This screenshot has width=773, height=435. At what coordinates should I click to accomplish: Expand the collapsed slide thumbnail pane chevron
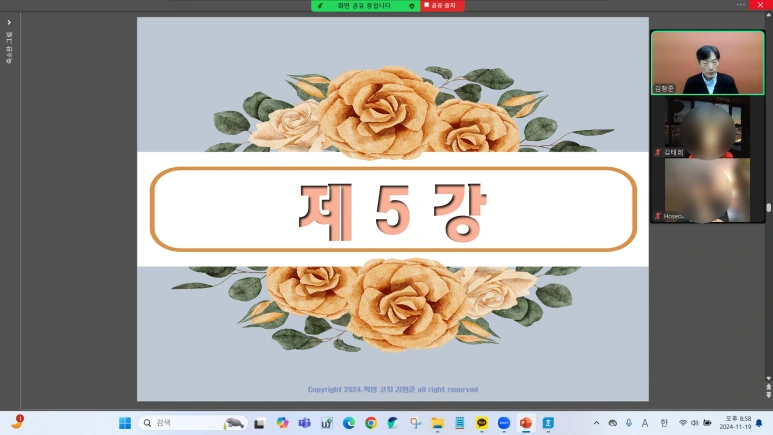pyautogui.click(x=9, y=22)
